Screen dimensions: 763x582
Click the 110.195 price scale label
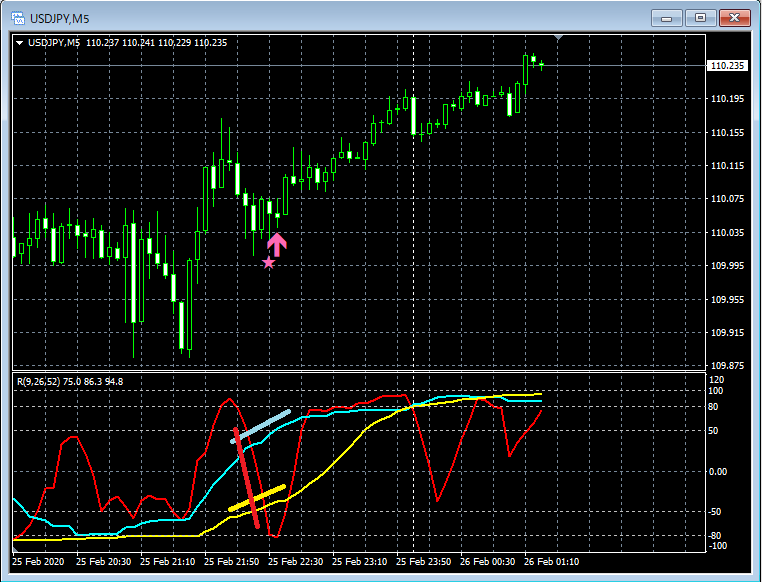[727, 99]
